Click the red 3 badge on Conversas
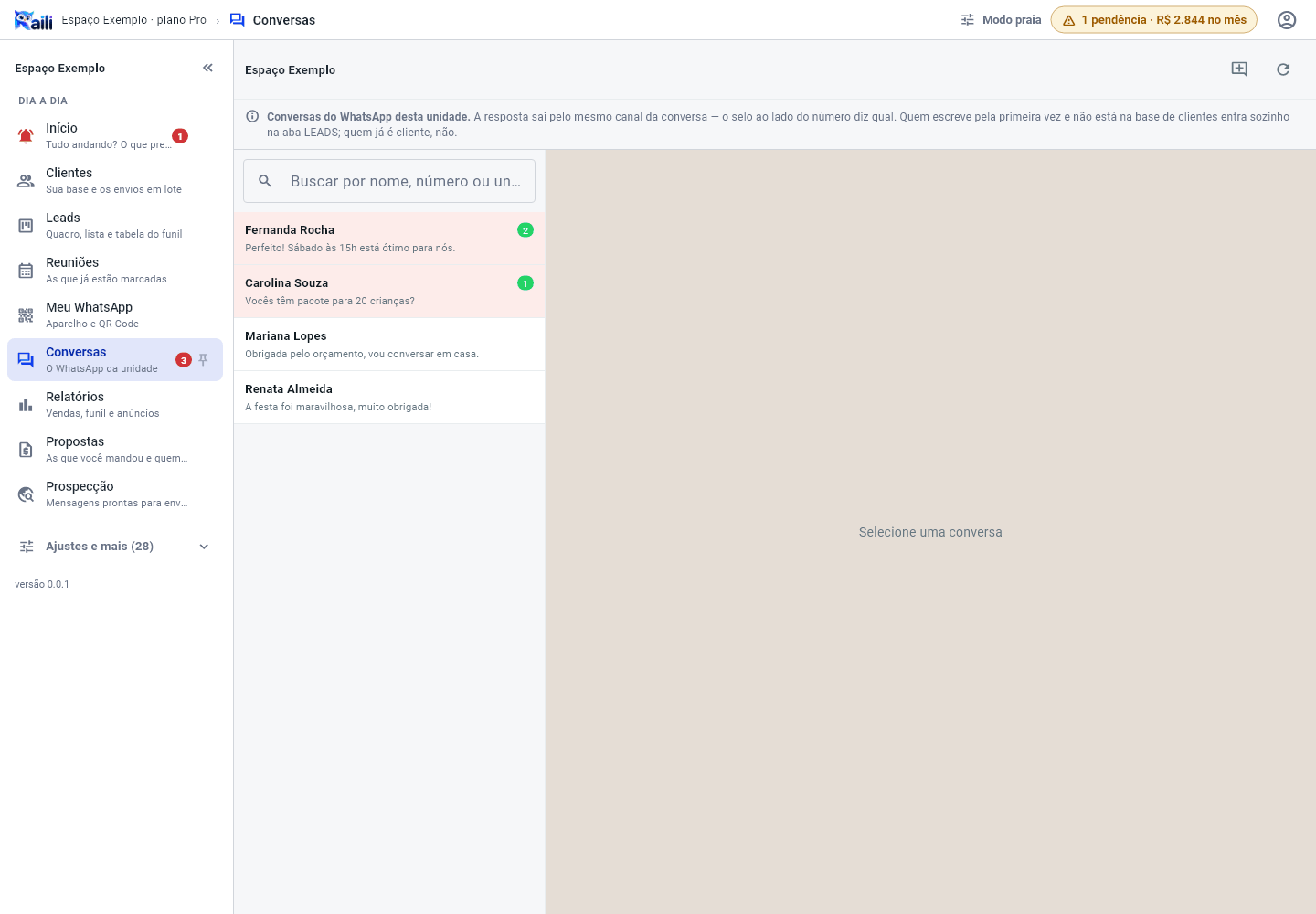The height and width of the screenshot is (914, 1316). (x=184, y=360)
